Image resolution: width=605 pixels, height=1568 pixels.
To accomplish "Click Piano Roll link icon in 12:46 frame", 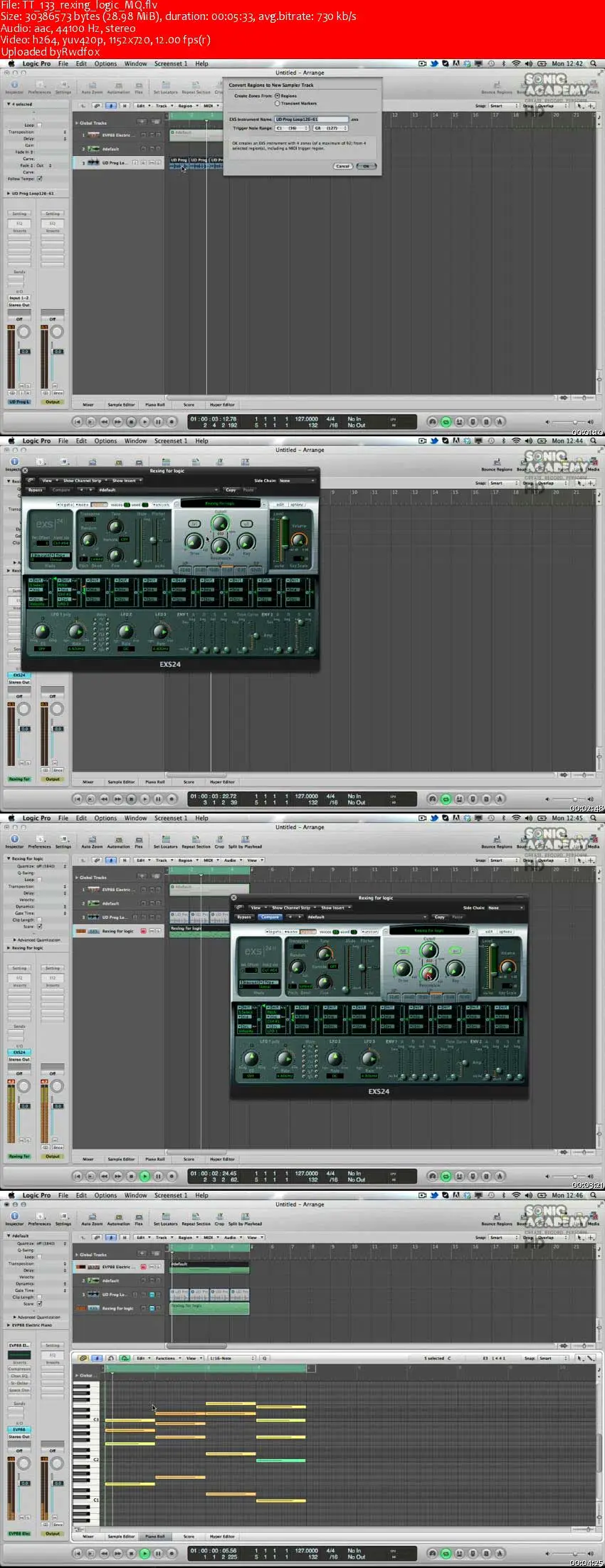I will point(83,1358).
